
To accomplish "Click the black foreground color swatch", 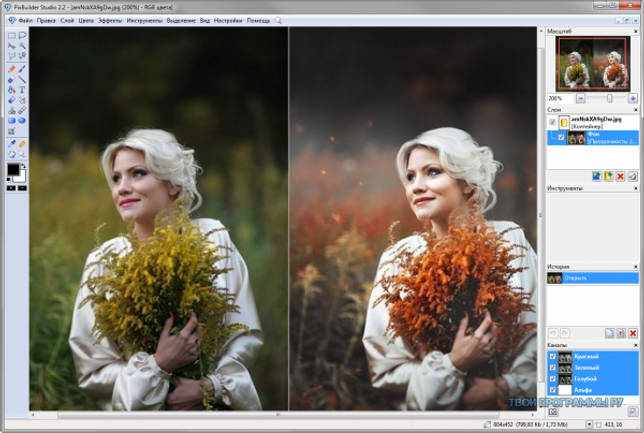I will point(13,169).
